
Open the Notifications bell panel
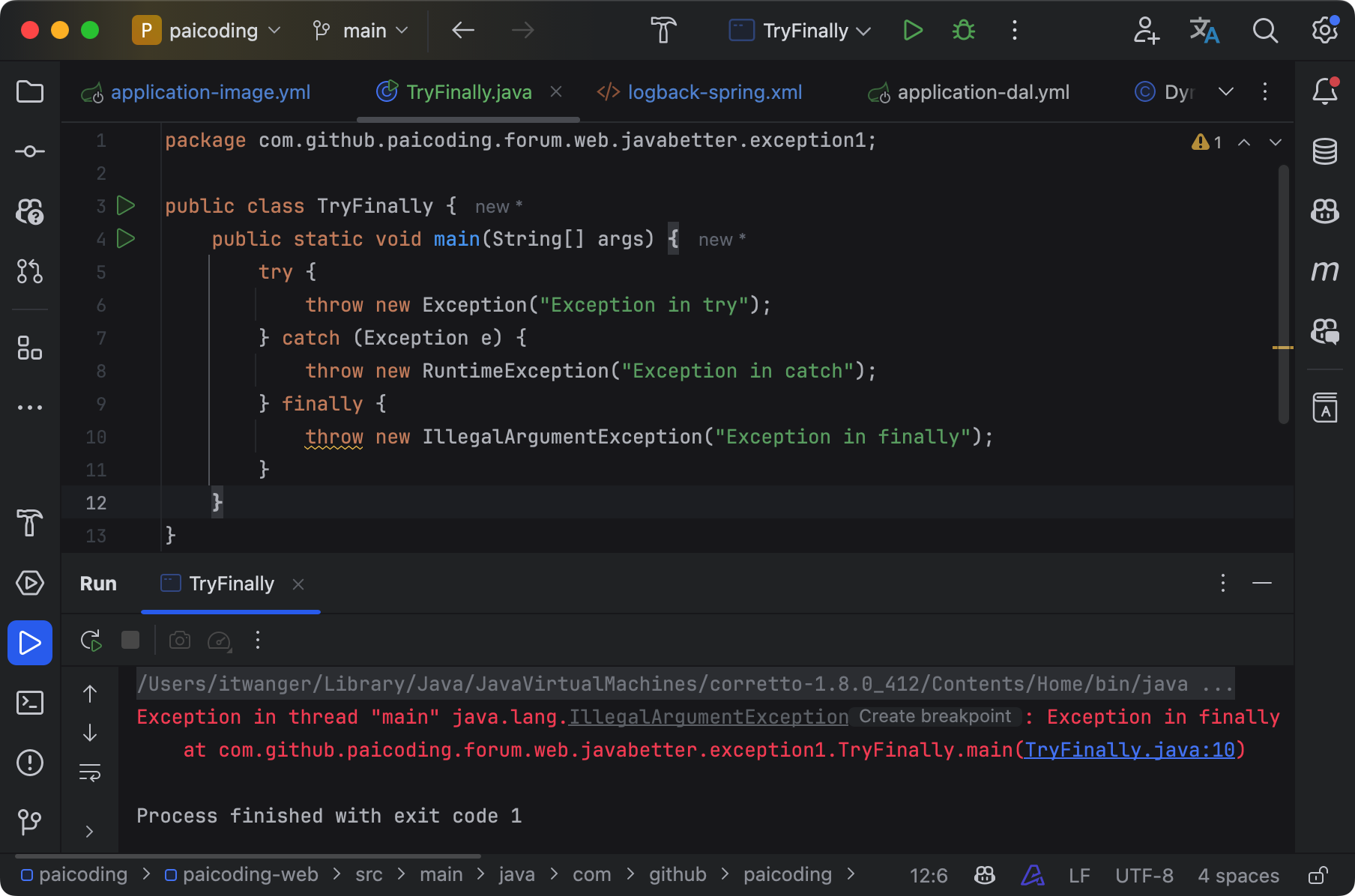click(x=1324, y=91)
